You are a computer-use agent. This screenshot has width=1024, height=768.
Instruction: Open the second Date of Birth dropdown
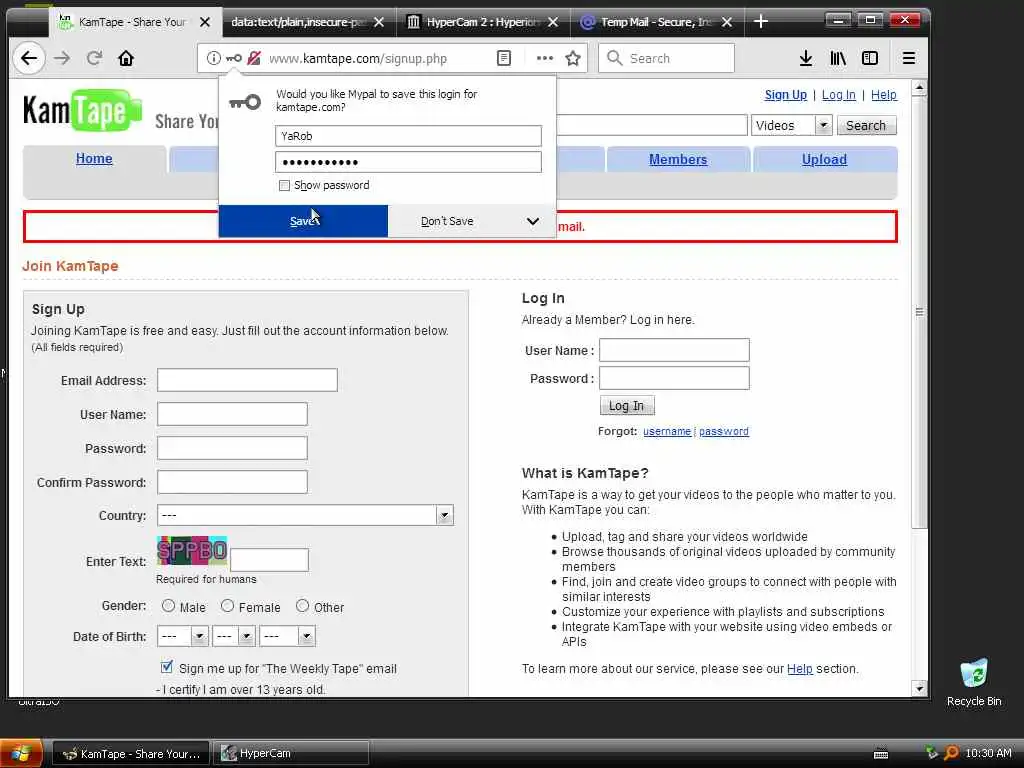tap(234, 636)
